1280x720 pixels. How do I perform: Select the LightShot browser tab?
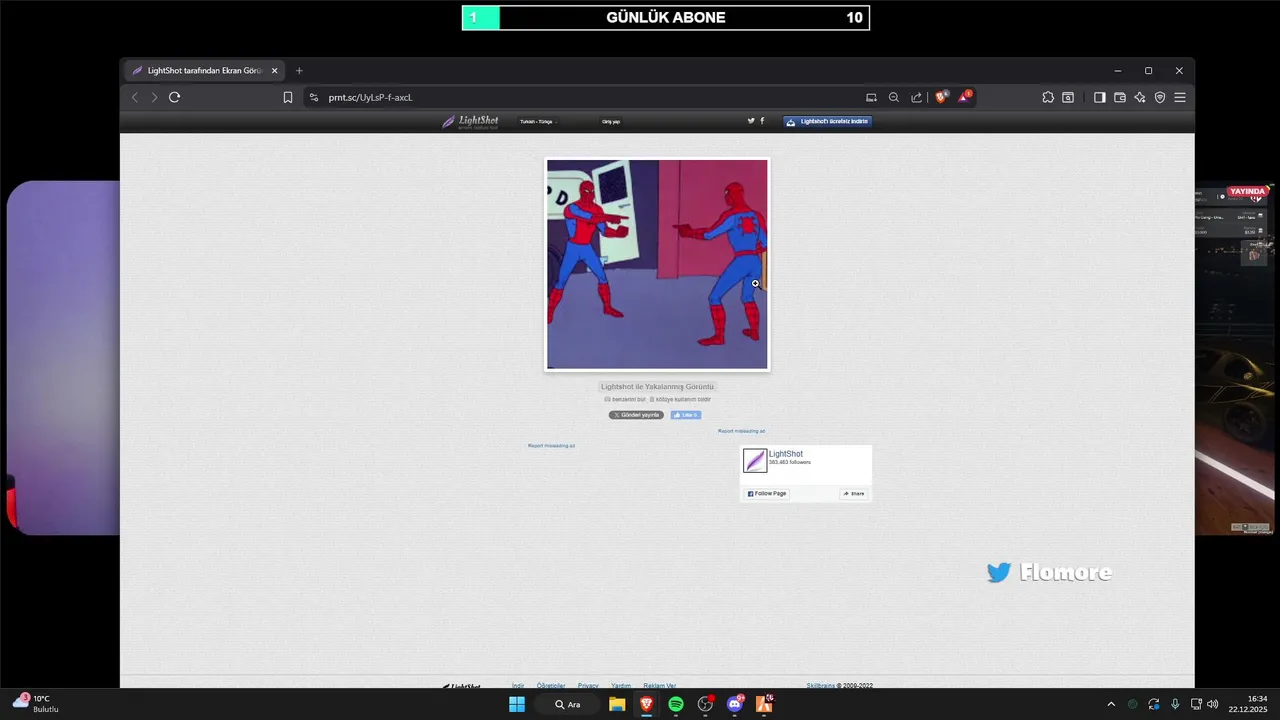pos(204,71)
